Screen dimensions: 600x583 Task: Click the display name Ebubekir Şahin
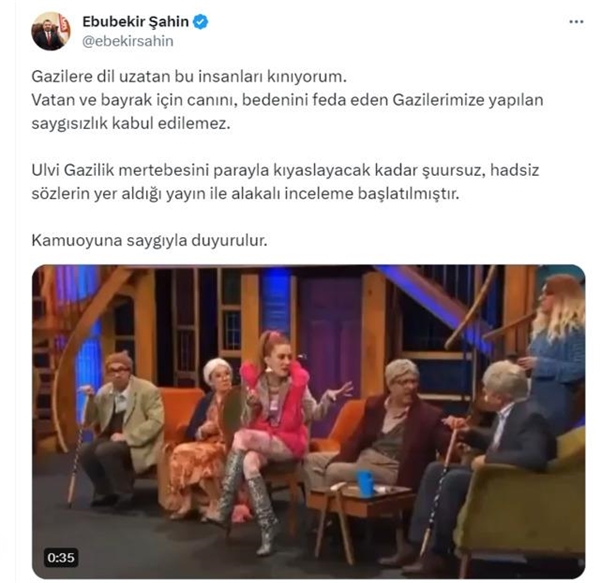click(135, 22)
